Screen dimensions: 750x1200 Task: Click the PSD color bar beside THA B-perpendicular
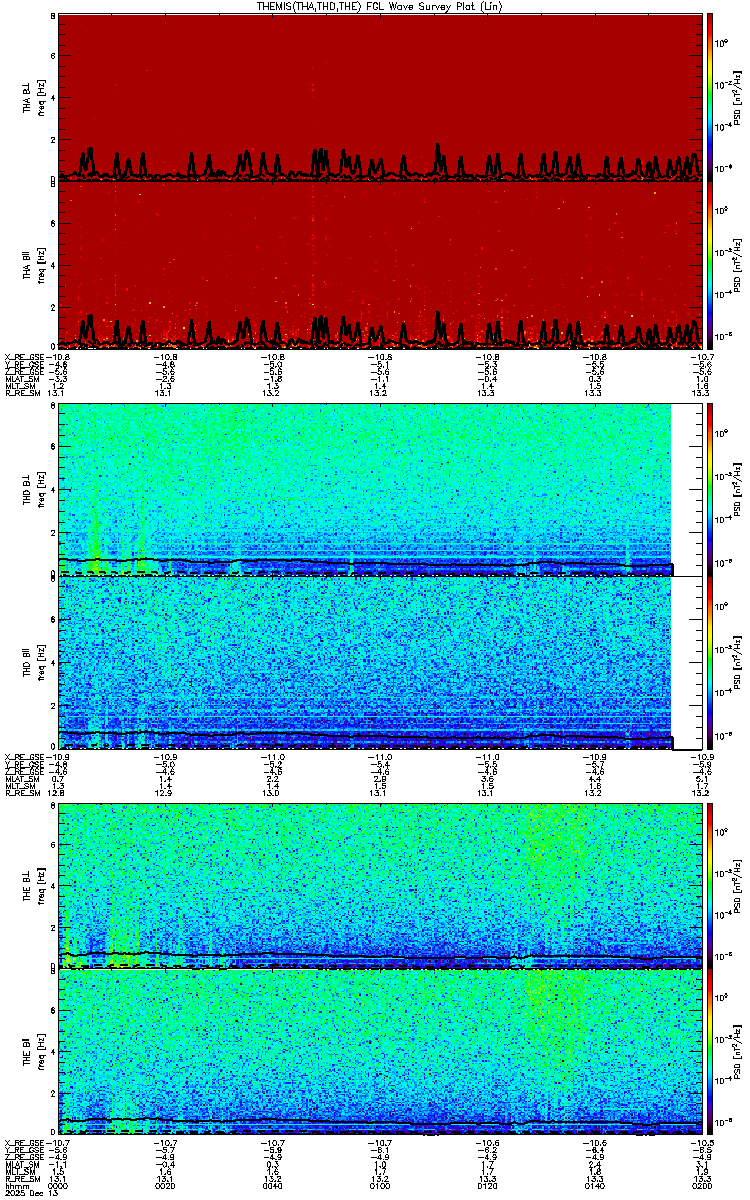tap(711, 96)
